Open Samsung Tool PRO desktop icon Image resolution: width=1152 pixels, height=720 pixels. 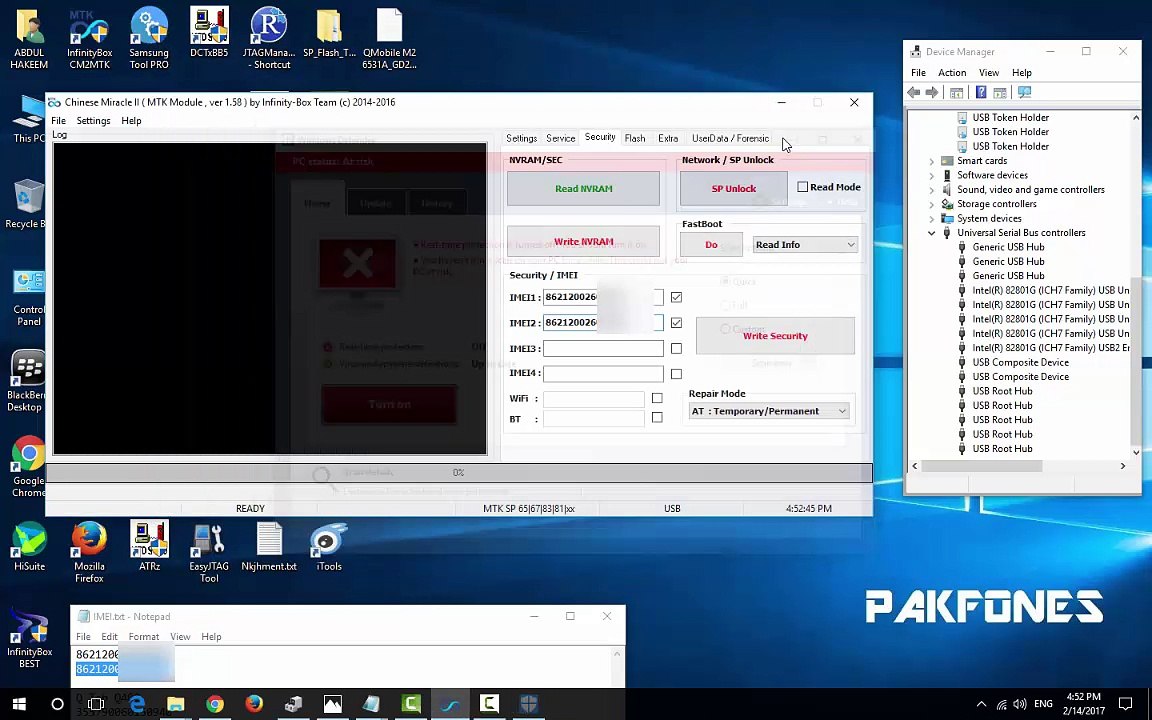pos(149,38)
